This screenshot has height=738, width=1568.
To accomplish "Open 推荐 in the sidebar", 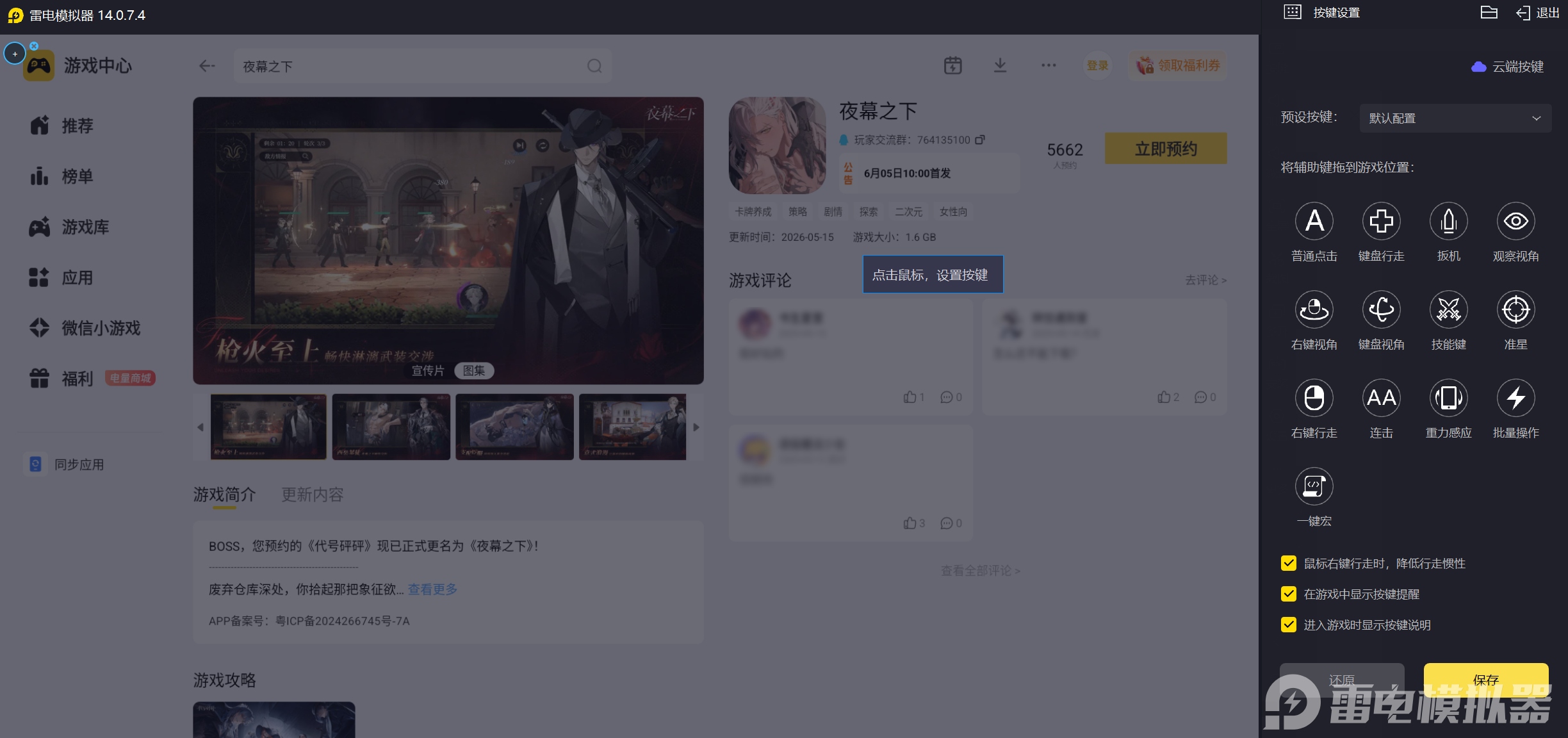I will [61, 126].
